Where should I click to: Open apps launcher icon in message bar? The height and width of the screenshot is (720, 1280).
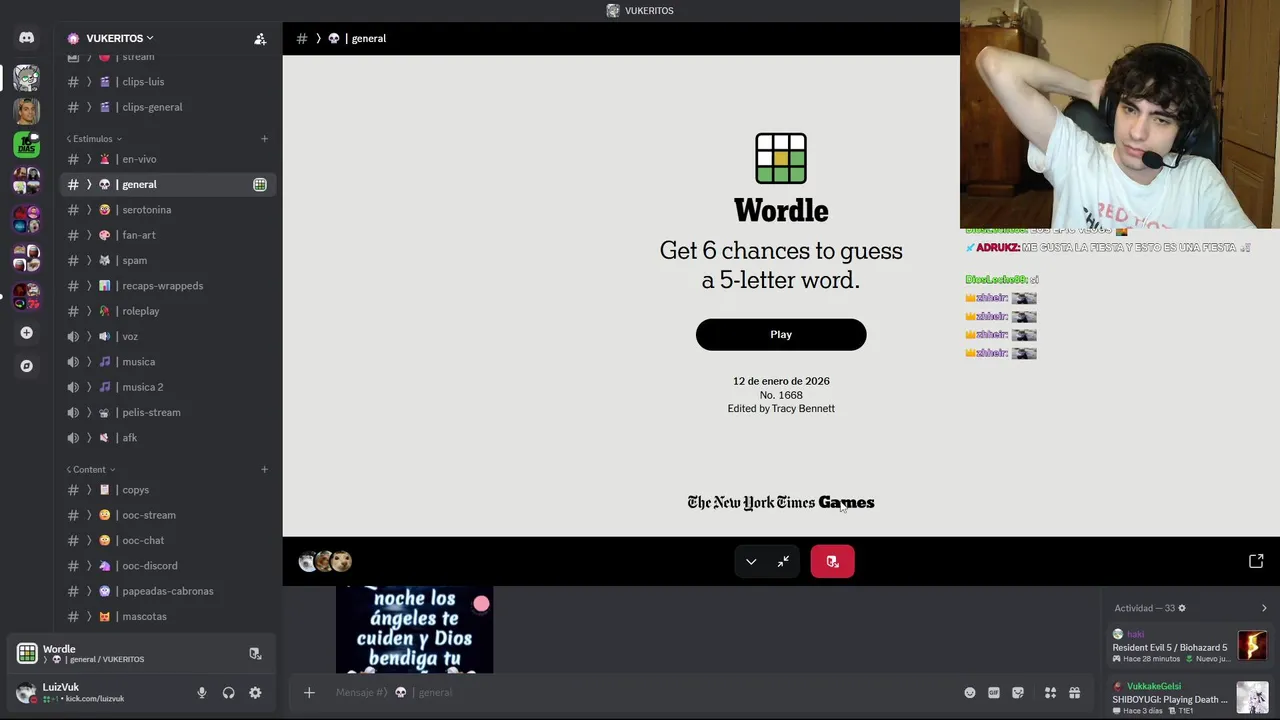pos(1050,693)
